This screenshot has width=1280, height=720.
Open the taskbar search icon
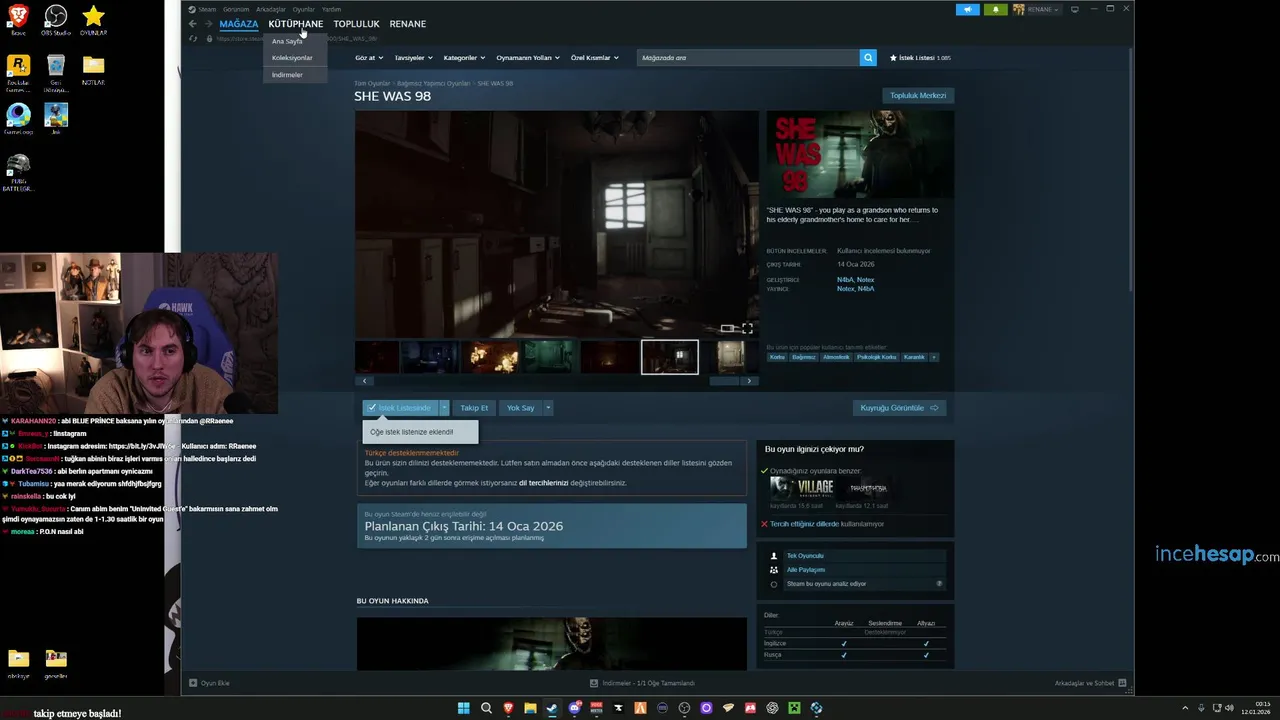point(486,708)
